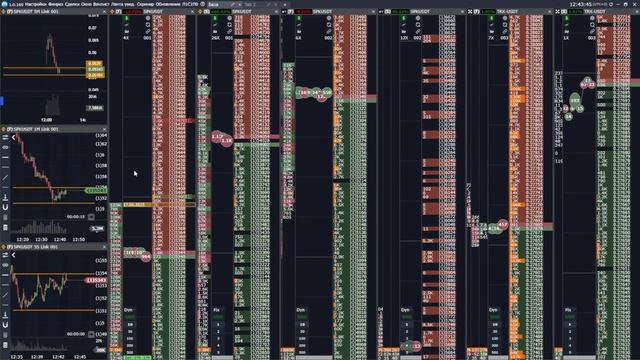Viewport: 640px width, 360px height.
Task: Click the SPKUSDT 1M panel title tab
Action: pos(33,129)
